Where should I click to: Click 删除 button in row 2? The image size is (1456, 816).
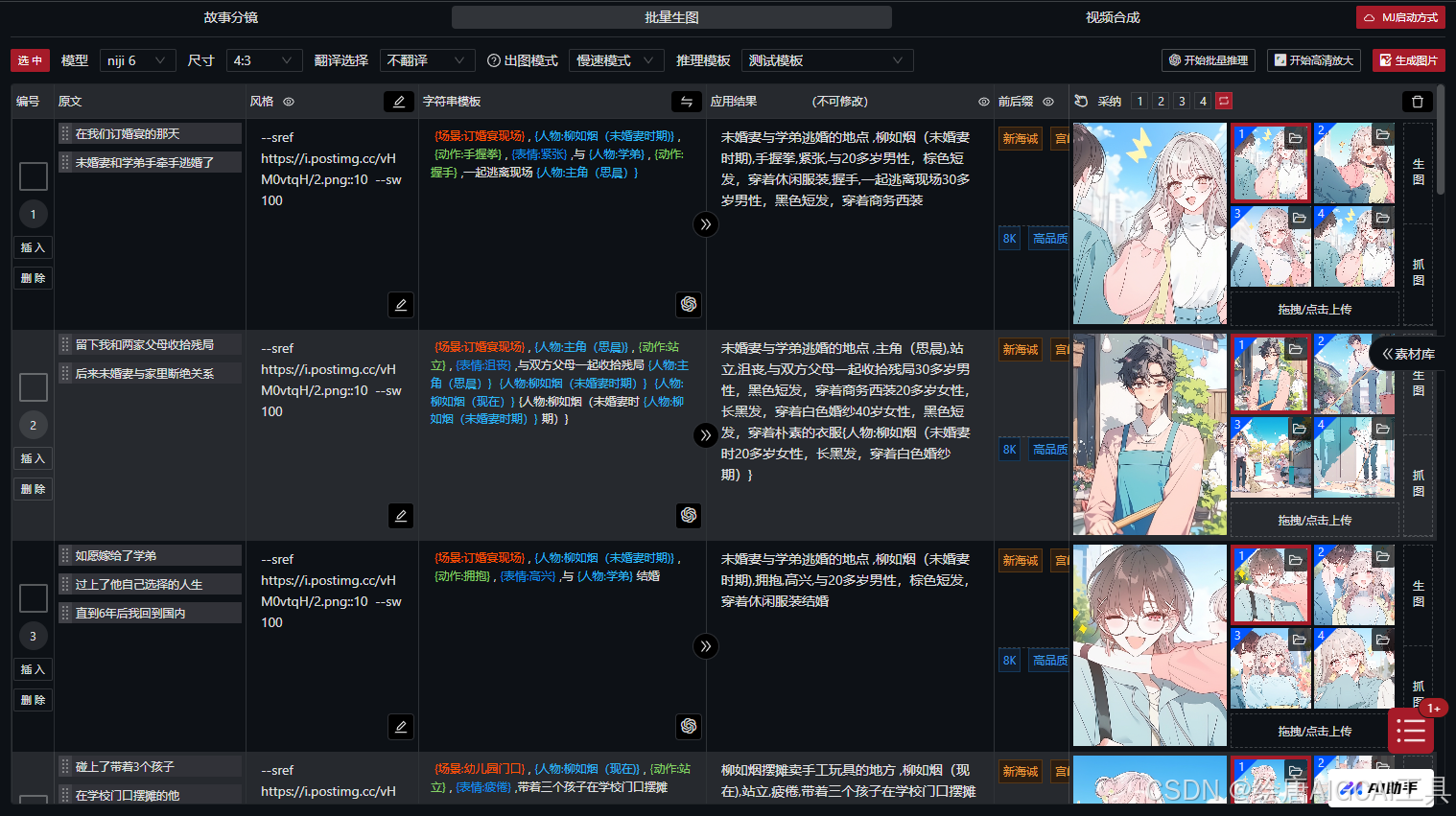[x=33, y=489]
